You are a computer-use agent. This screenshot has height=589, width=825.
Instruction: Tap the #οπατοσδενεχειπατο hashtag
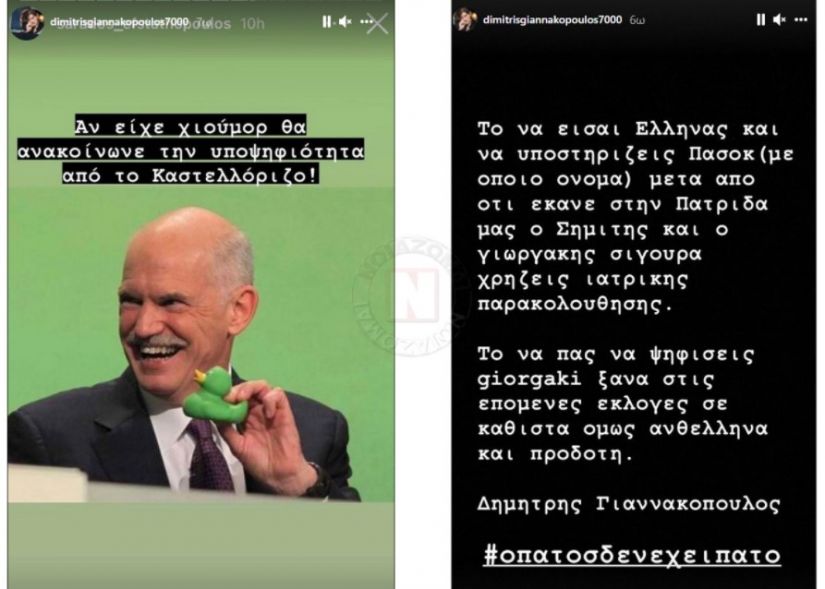(x=632, y=555)
